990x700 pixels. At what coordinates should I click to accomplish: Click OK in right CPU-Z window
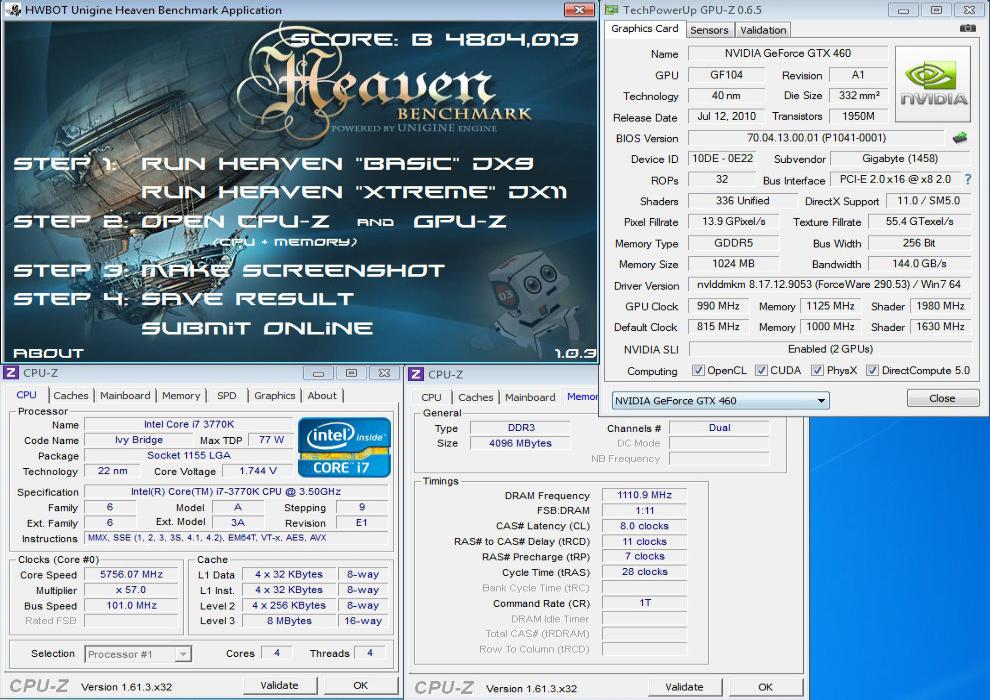pos(765,687)
